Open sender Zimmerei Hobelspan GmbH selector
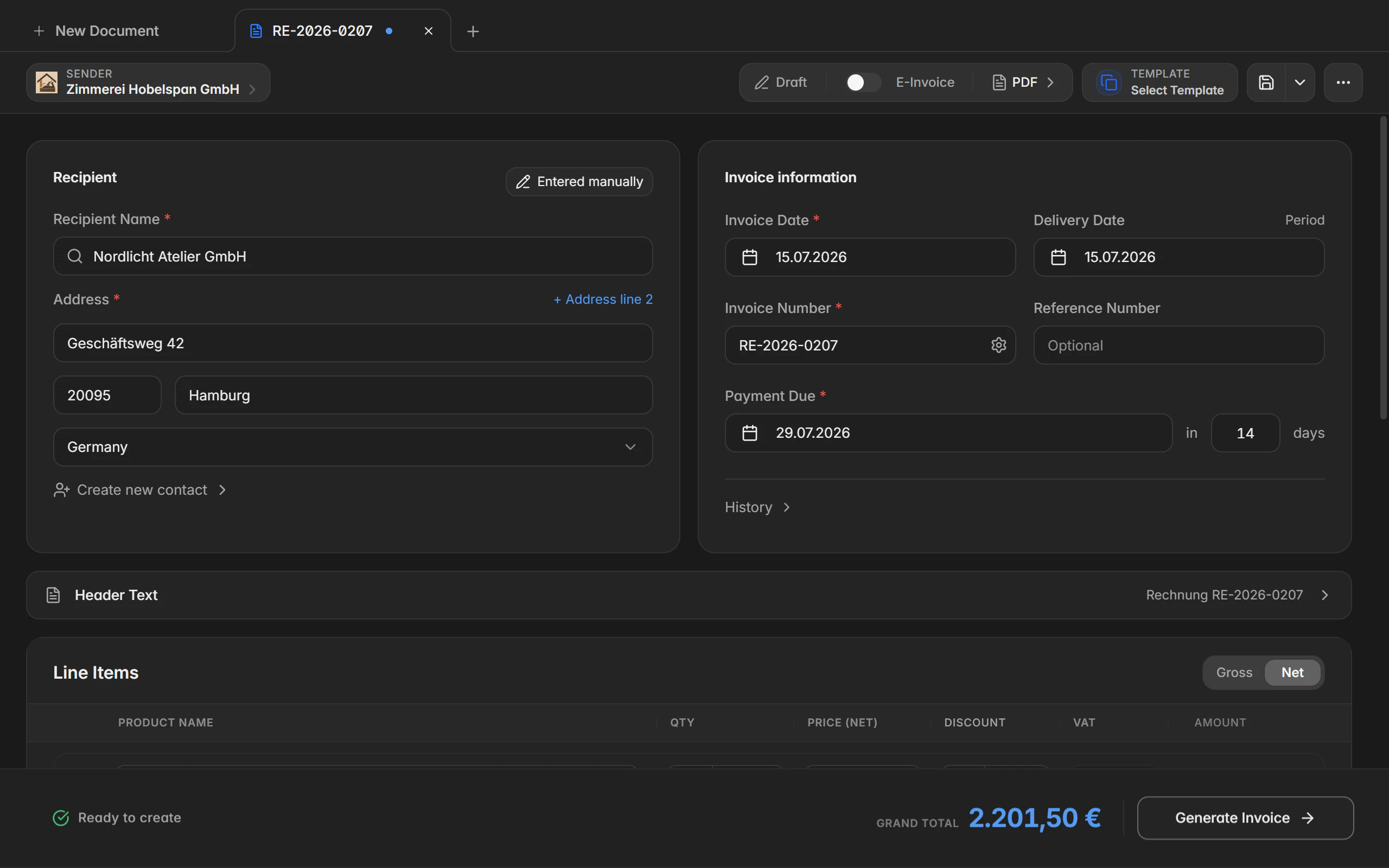 (x=148, y=82)
